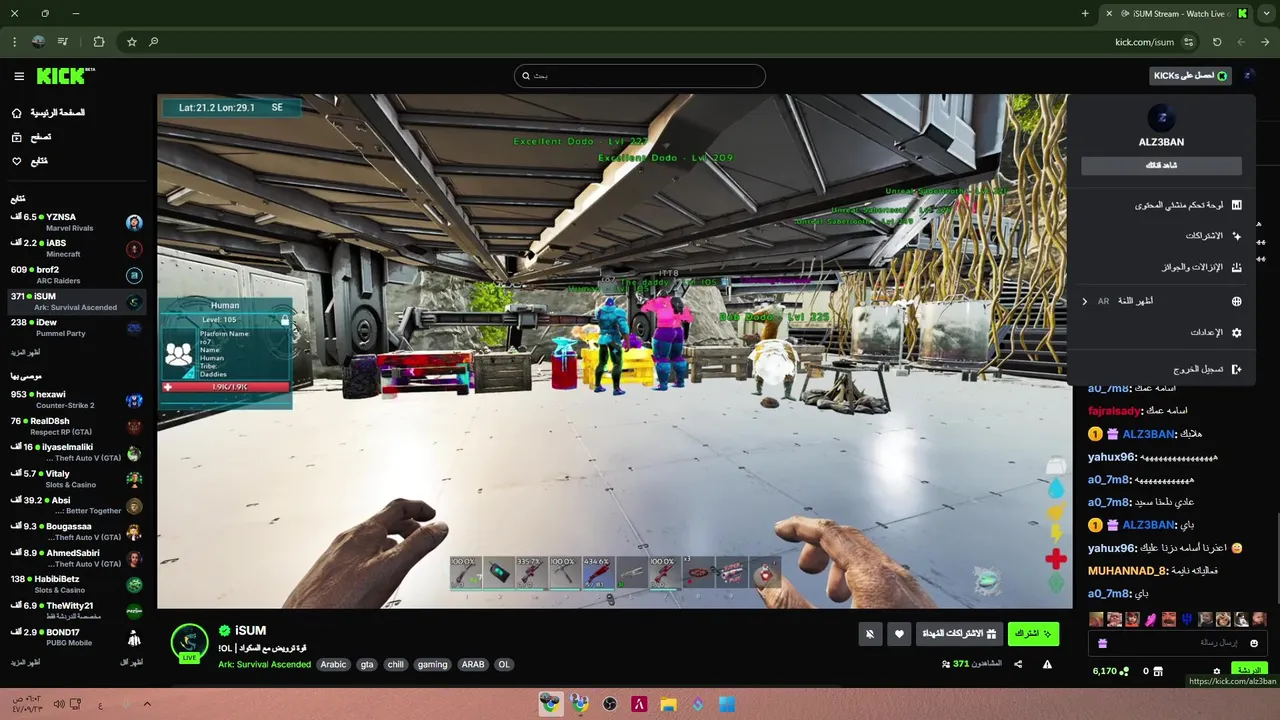Open the hexawi Counter-Strike 2 channel
This screenshot has height=720, width=1280.
(x=76, y=400)
